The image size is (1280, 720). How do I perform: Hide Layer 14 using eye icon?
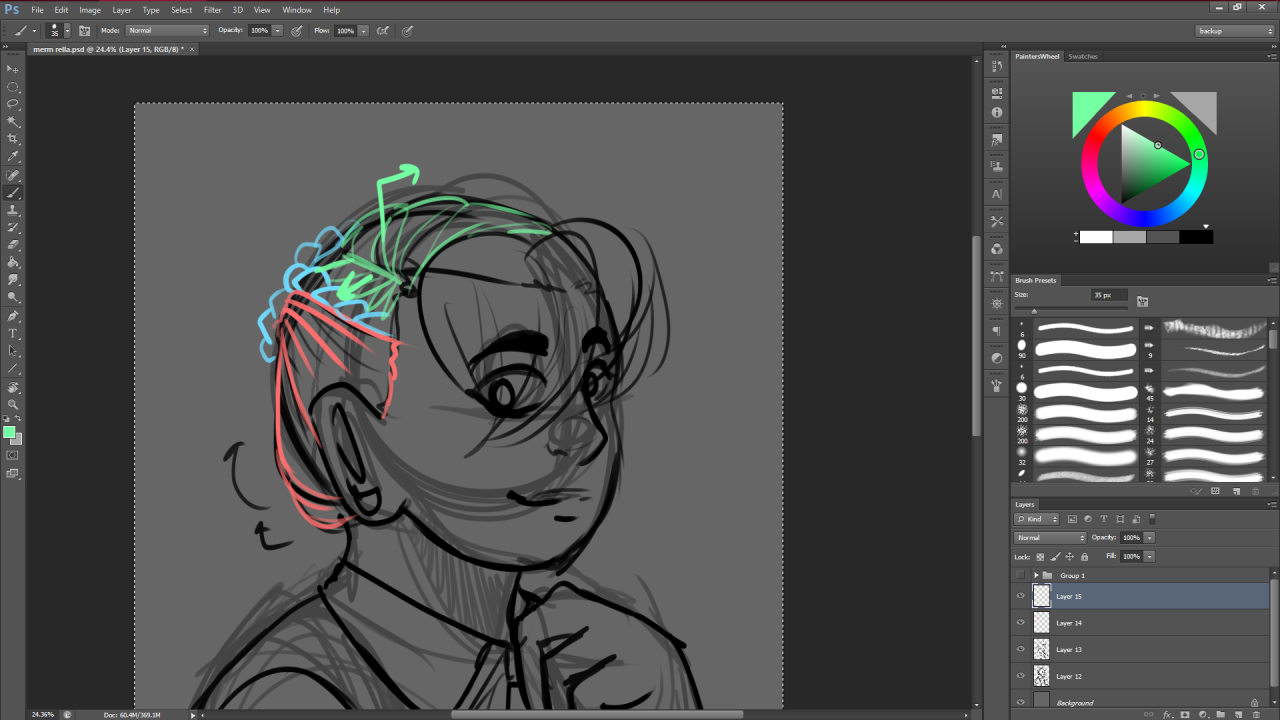1020,623
